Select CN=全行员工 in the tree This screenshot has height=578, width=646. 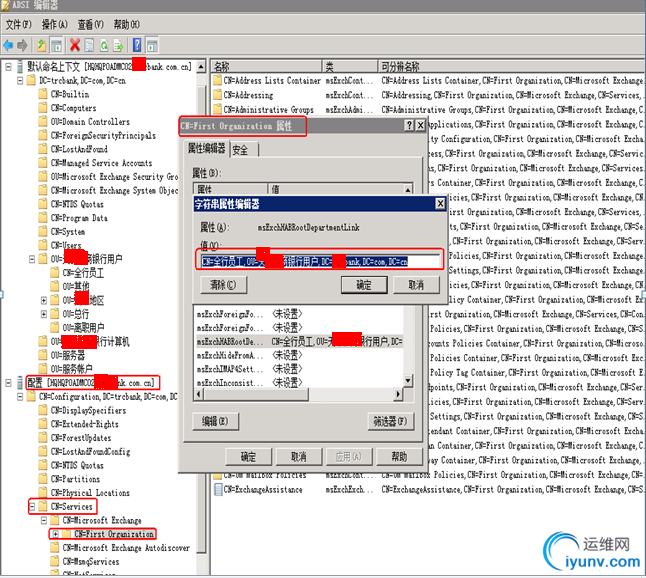pyautogui.click(x=83, y=273)
